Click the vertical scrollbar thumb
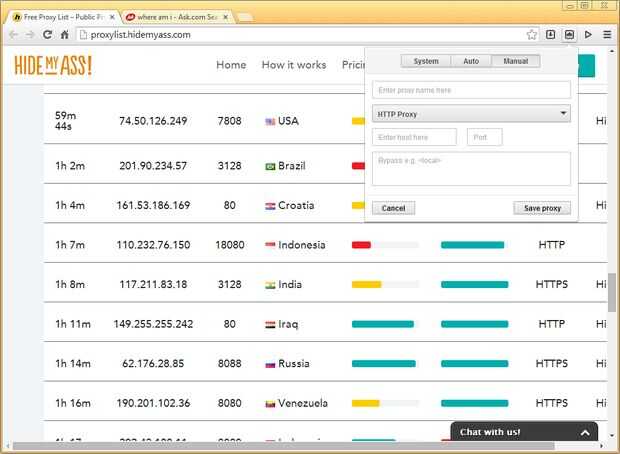 (611, 292)
